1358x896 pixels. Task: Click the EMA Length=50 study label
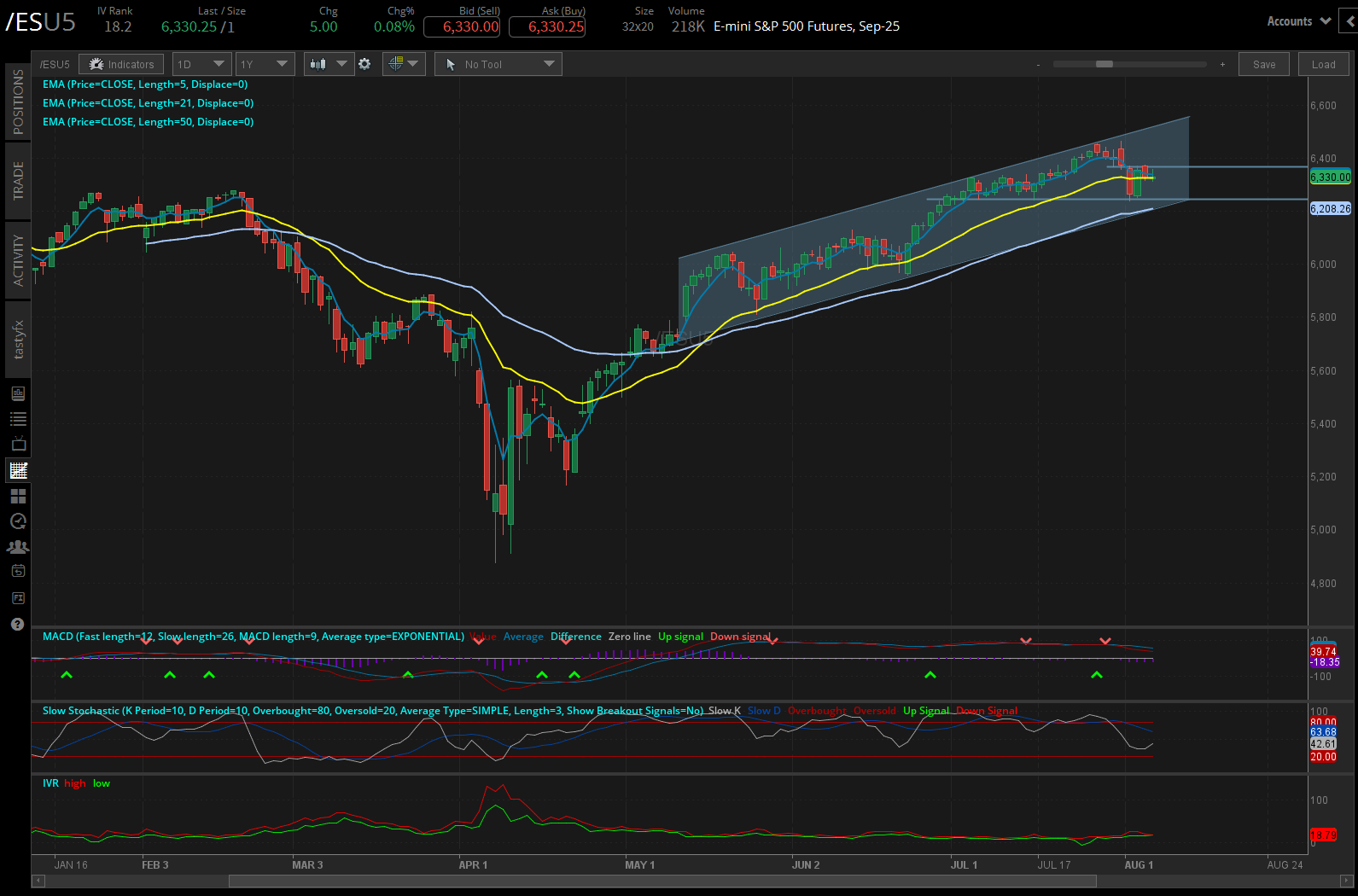148,122
